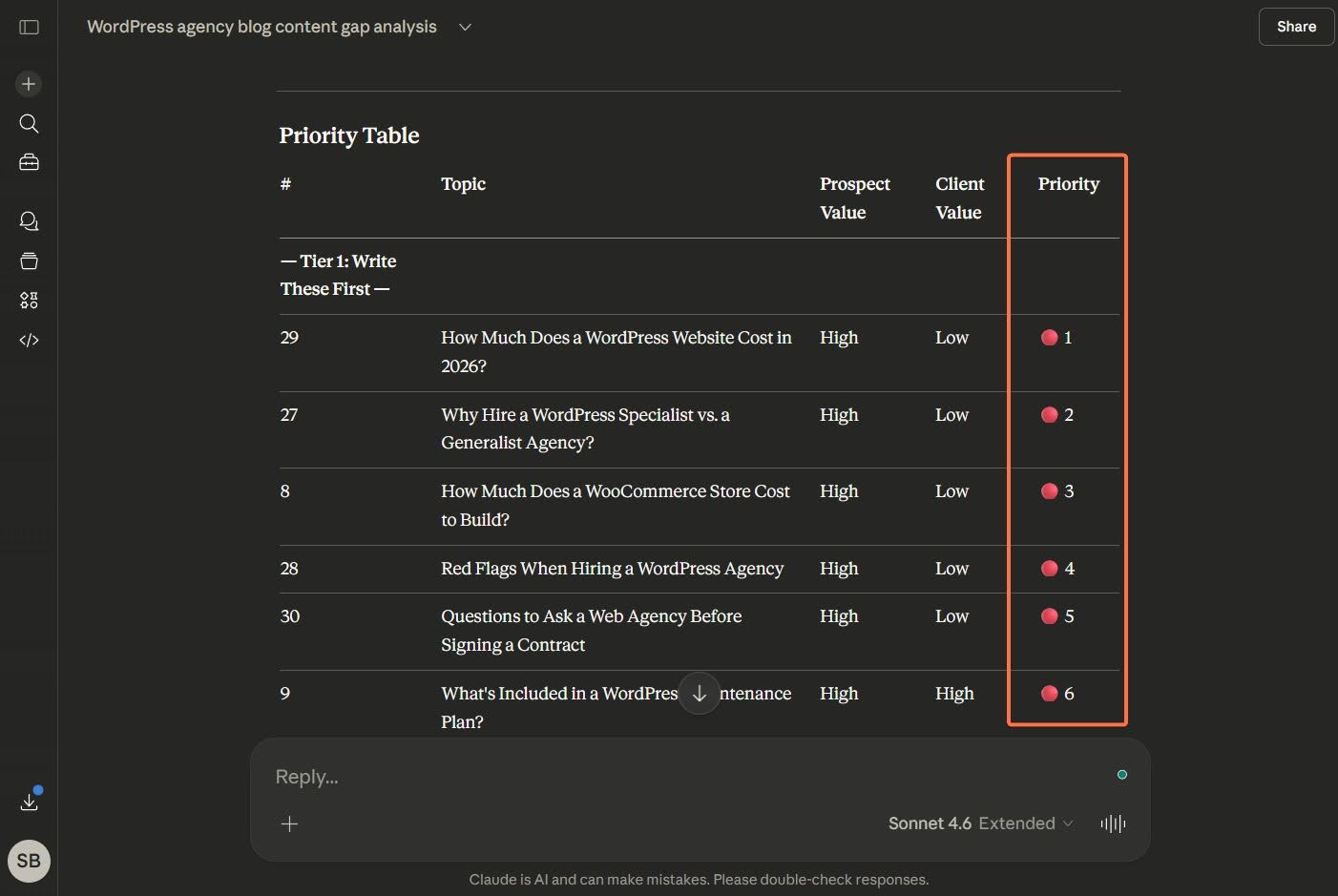This screenshot has width=1338, height=896.
Task: Click the red dot for priority 2
Action: coord(1049,415)
